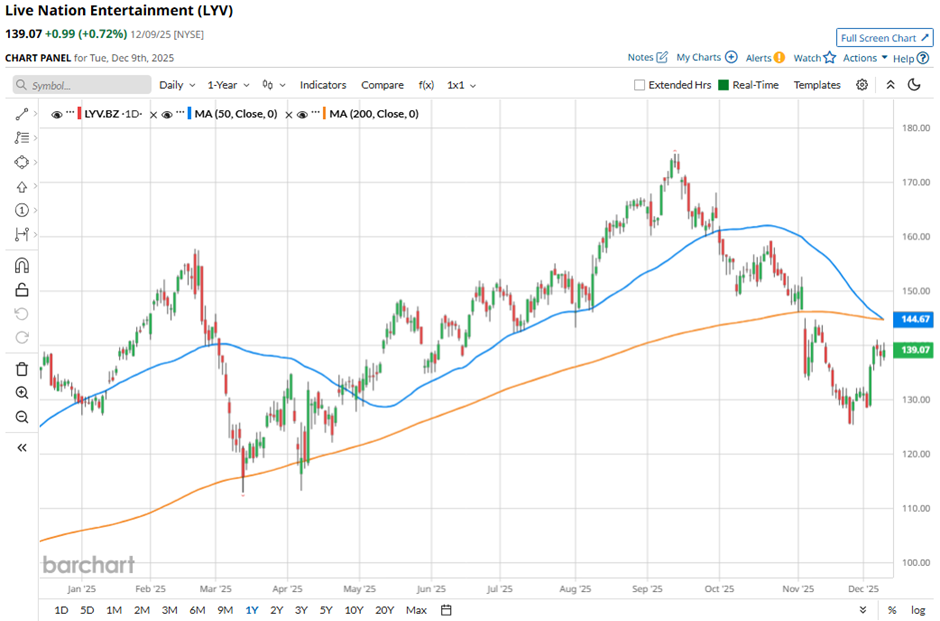This screenshot has height=621, width=940.
Task: Hide the MA (50, Close, 0) line
Action: click(168, 115)
